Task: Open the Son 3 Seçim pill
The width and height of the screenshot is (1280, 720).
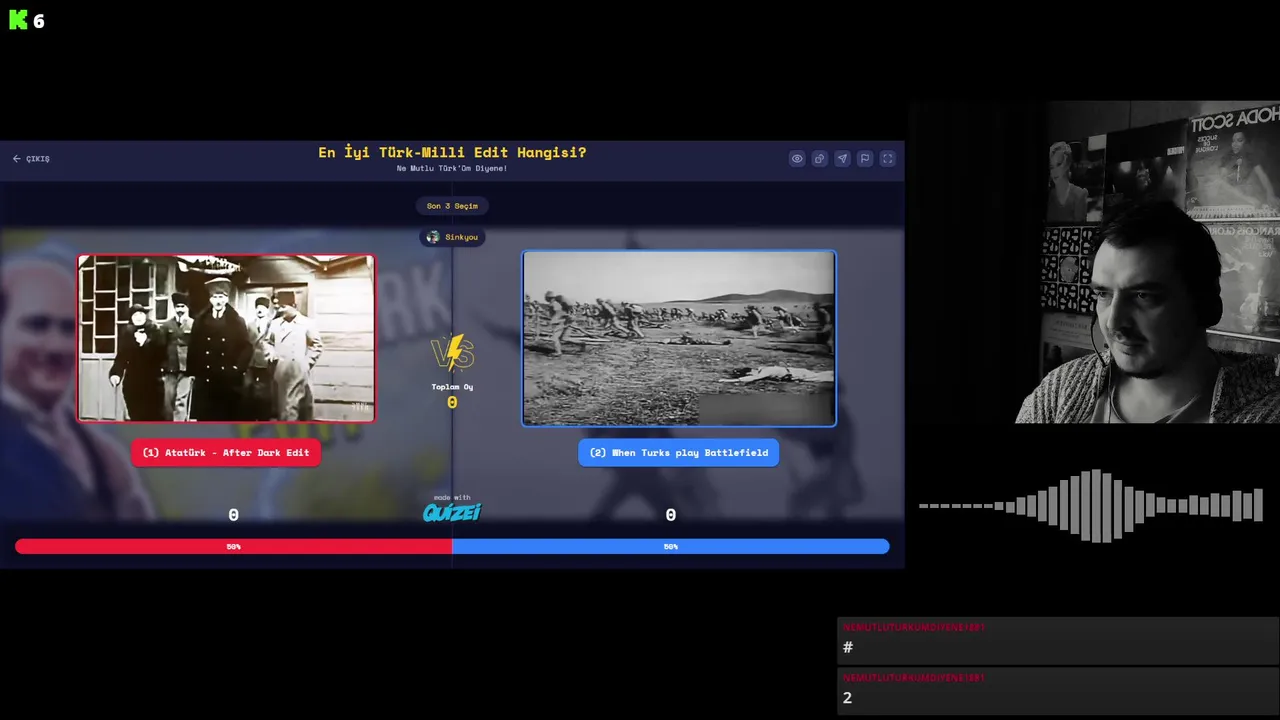Action: coord(452,206)
